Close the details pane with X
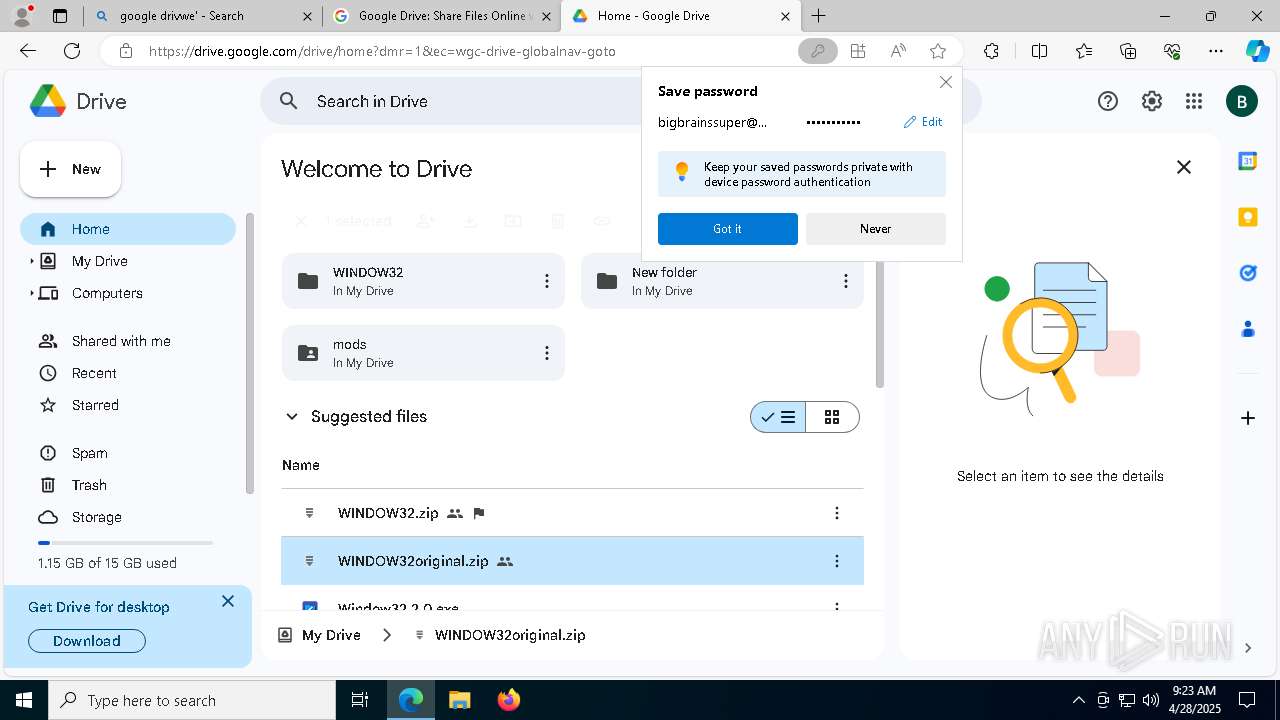 click(x=1184, y=168)
